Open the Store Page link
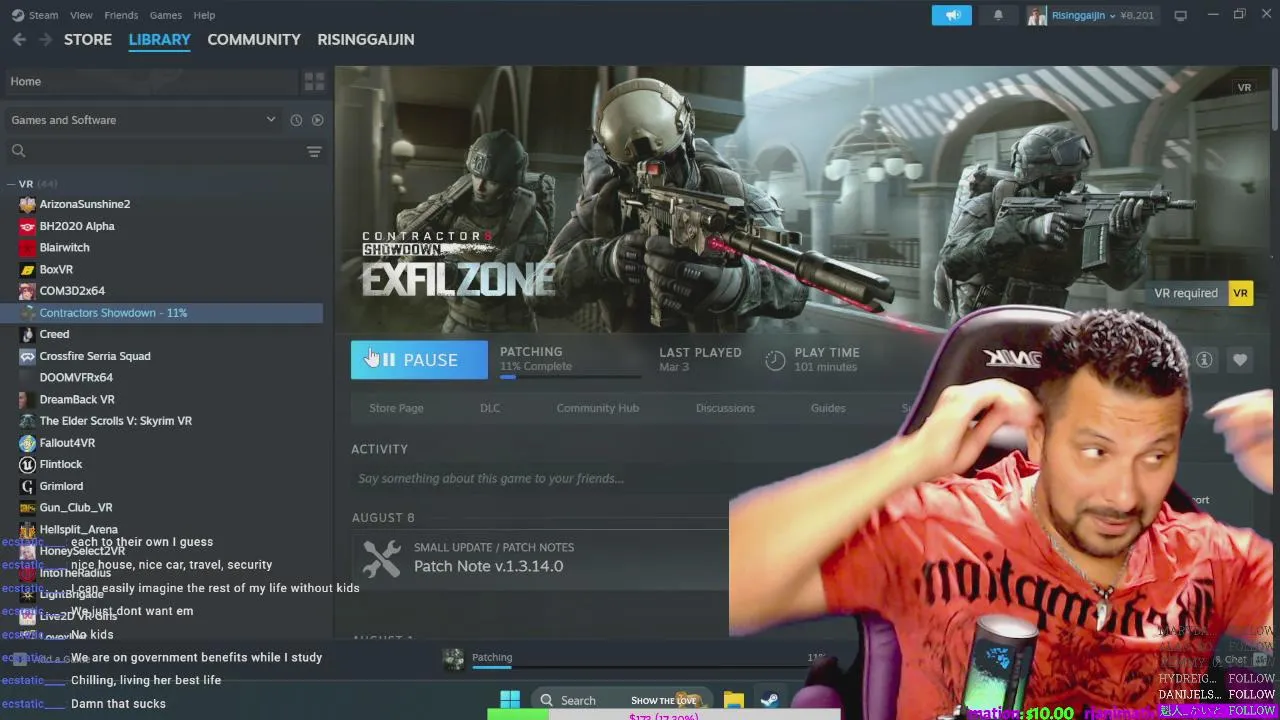Viewport: 1280px width, 720px height. (396, 408)
